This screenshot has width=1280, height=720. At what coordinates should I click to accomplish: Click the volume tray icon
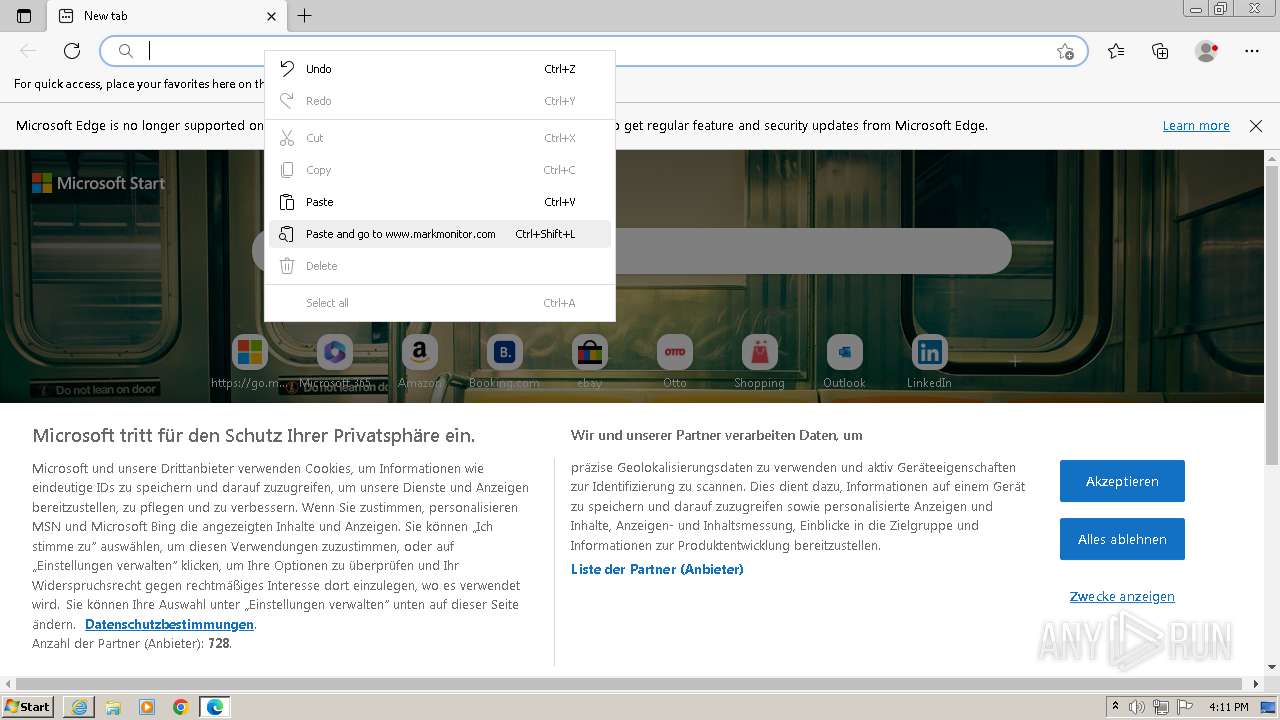tap(1139, 707)
